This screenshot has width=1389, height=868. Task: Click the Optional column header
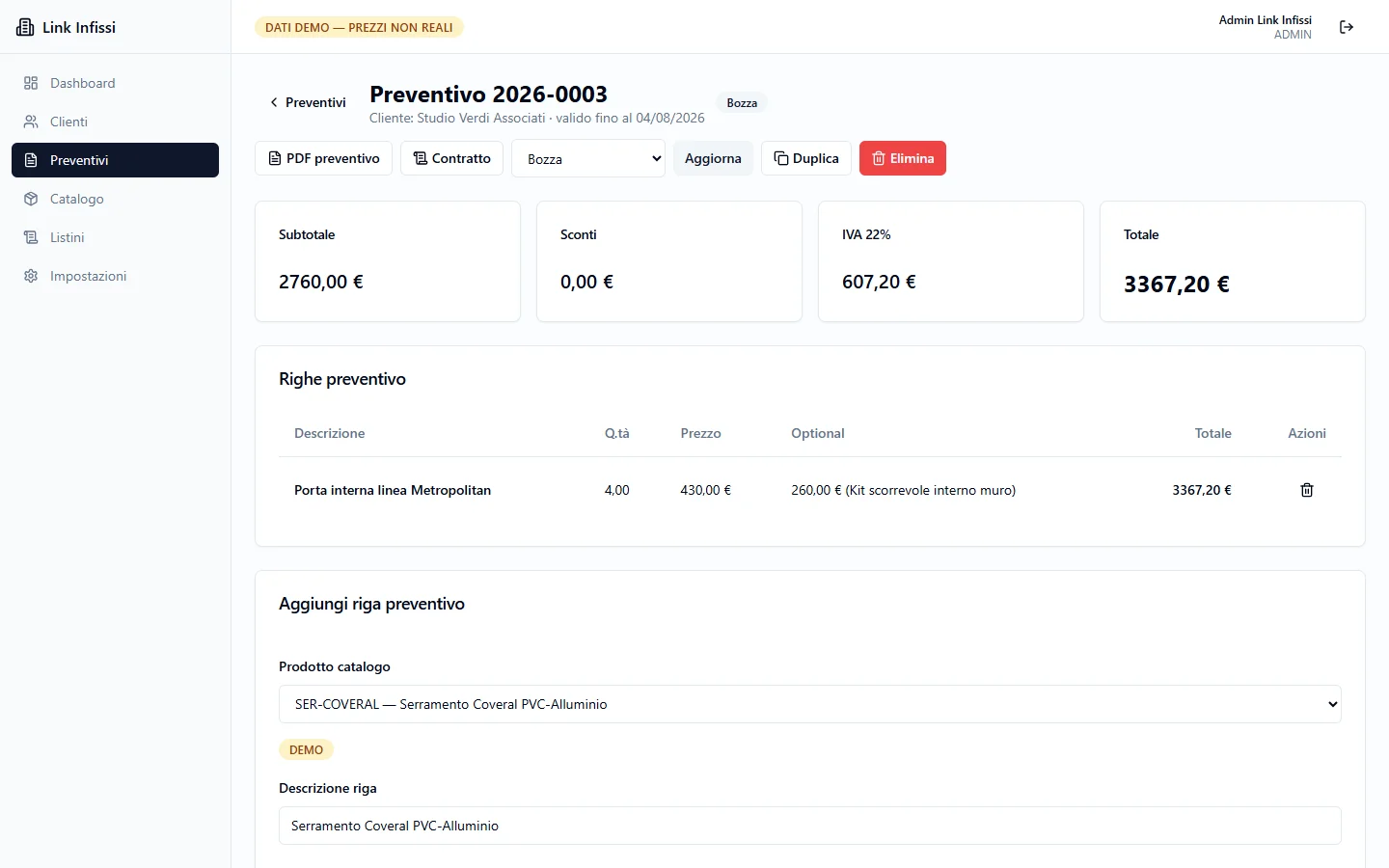pyautogui.click(x=818, y=433)
